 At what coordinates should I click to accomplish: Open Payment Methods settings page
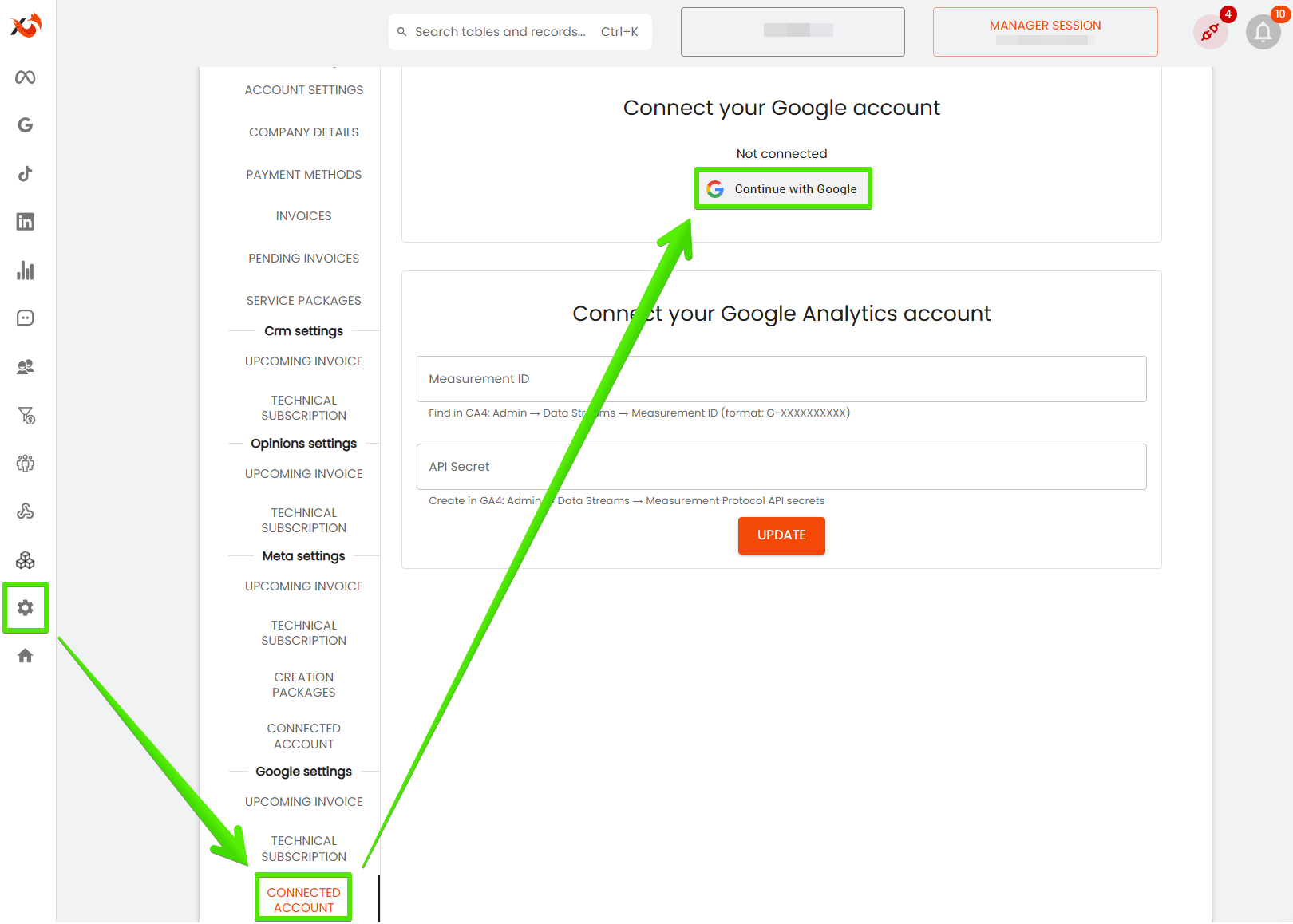tap(303, 175)
